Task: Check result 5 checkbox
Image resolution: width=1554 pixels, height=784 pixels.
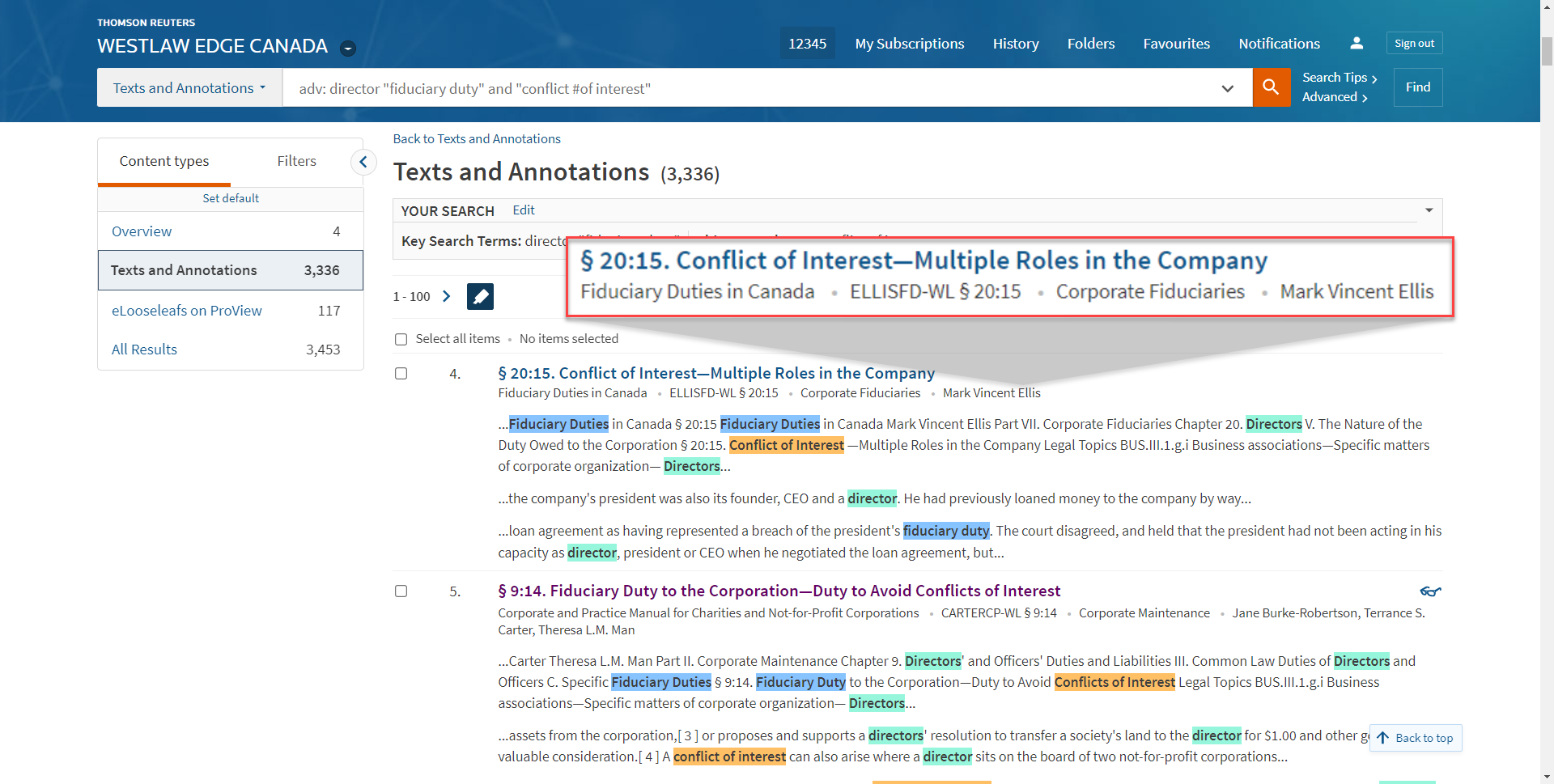Action: tap(401, 591)
